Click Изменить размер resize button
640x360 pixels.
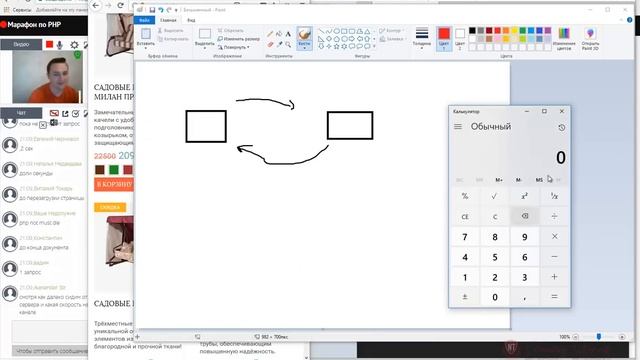[x=238, y=39]
